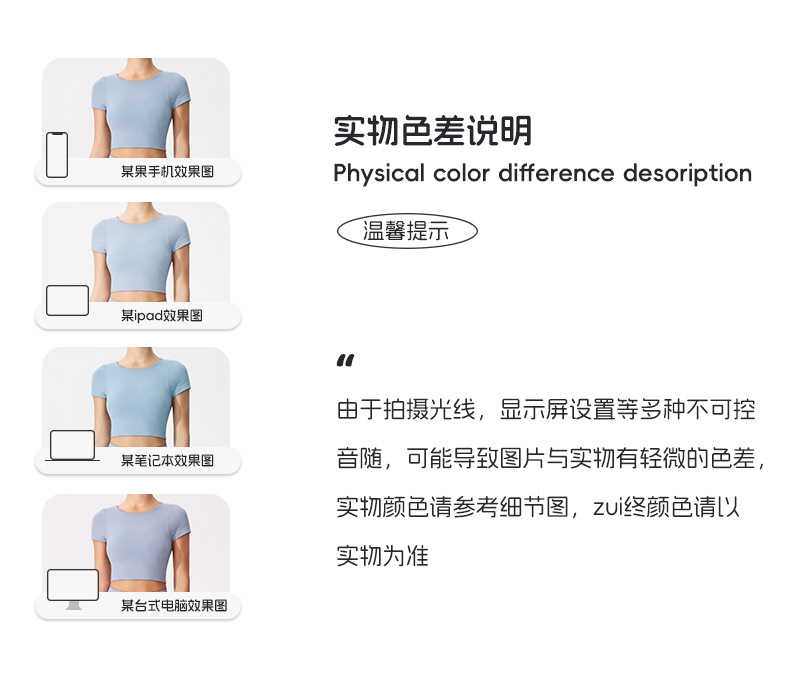
Task: Open the iPad preview shirt thumbnail
Action: coord(136,252)
